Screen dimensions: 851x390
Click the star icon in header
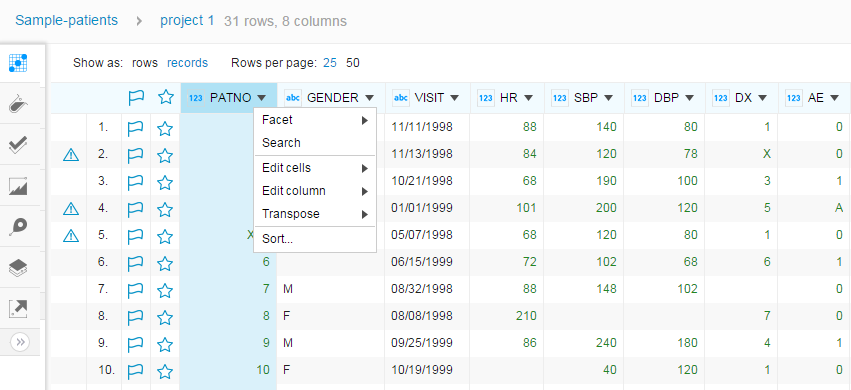pyautogui.click(x=166, y=98)
